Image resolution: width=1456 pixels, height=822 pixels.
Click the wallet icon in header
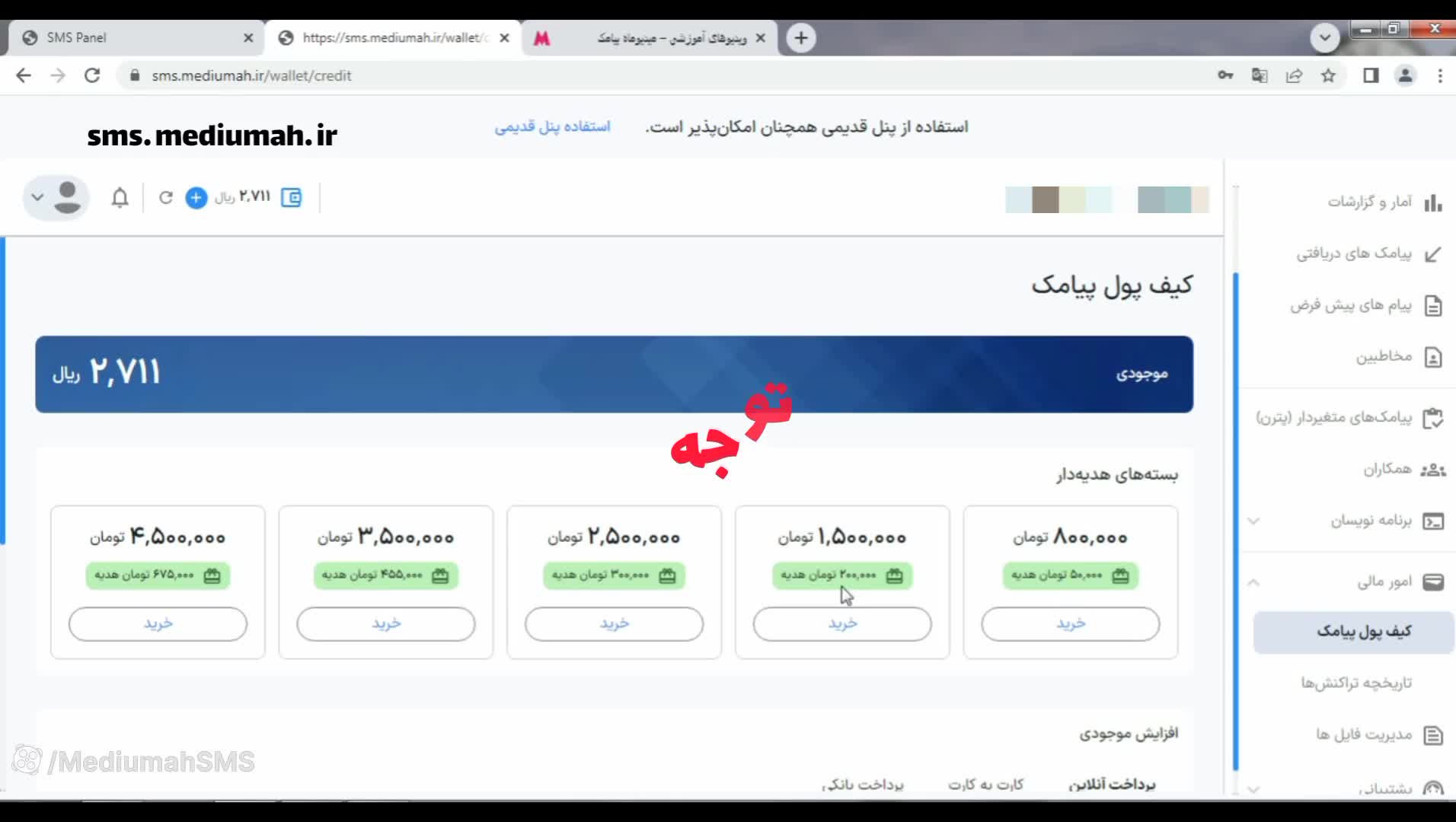(x=291, y=198)
